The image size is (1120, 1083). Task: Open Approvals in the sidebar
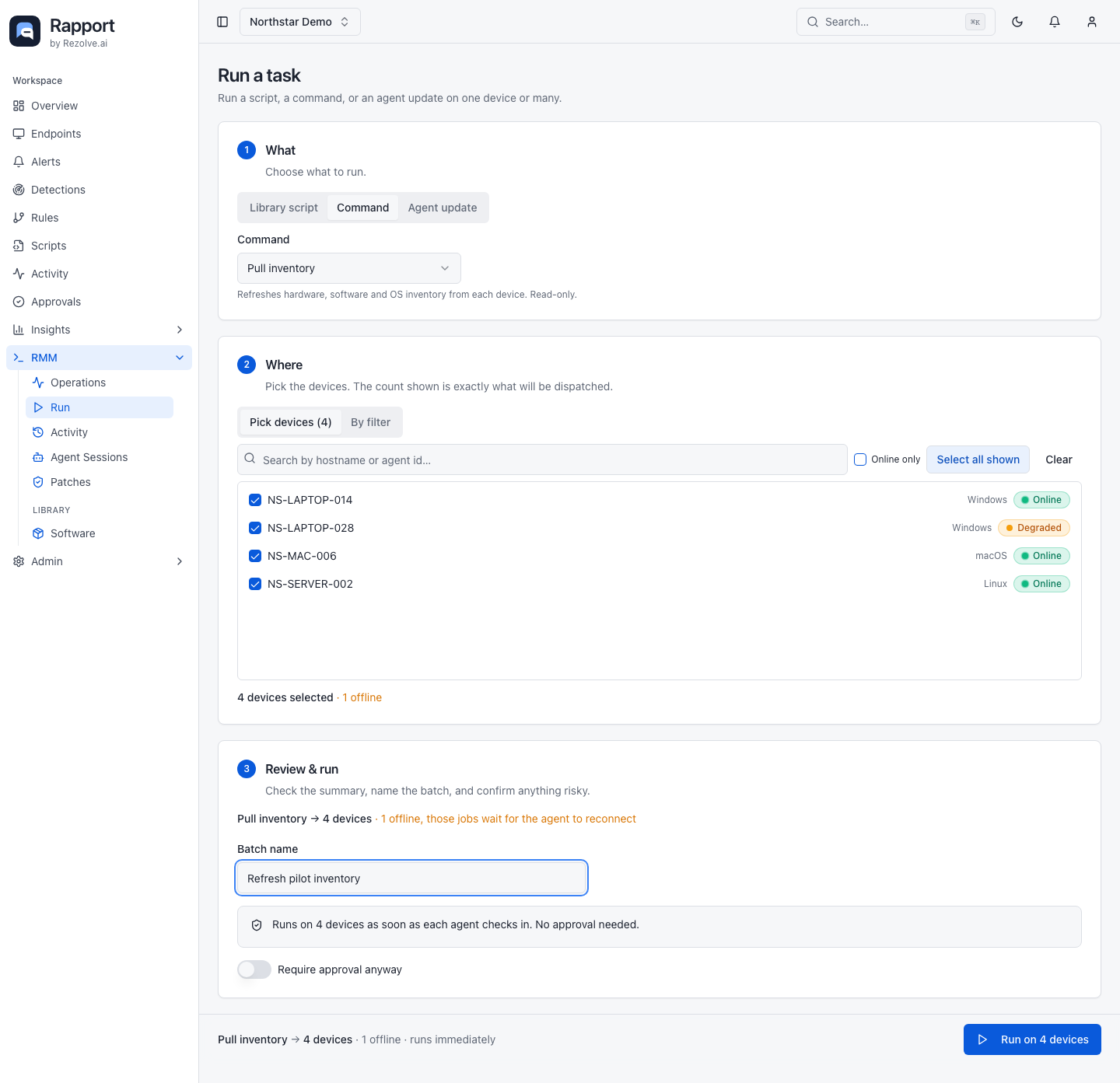tap(99, 302)
